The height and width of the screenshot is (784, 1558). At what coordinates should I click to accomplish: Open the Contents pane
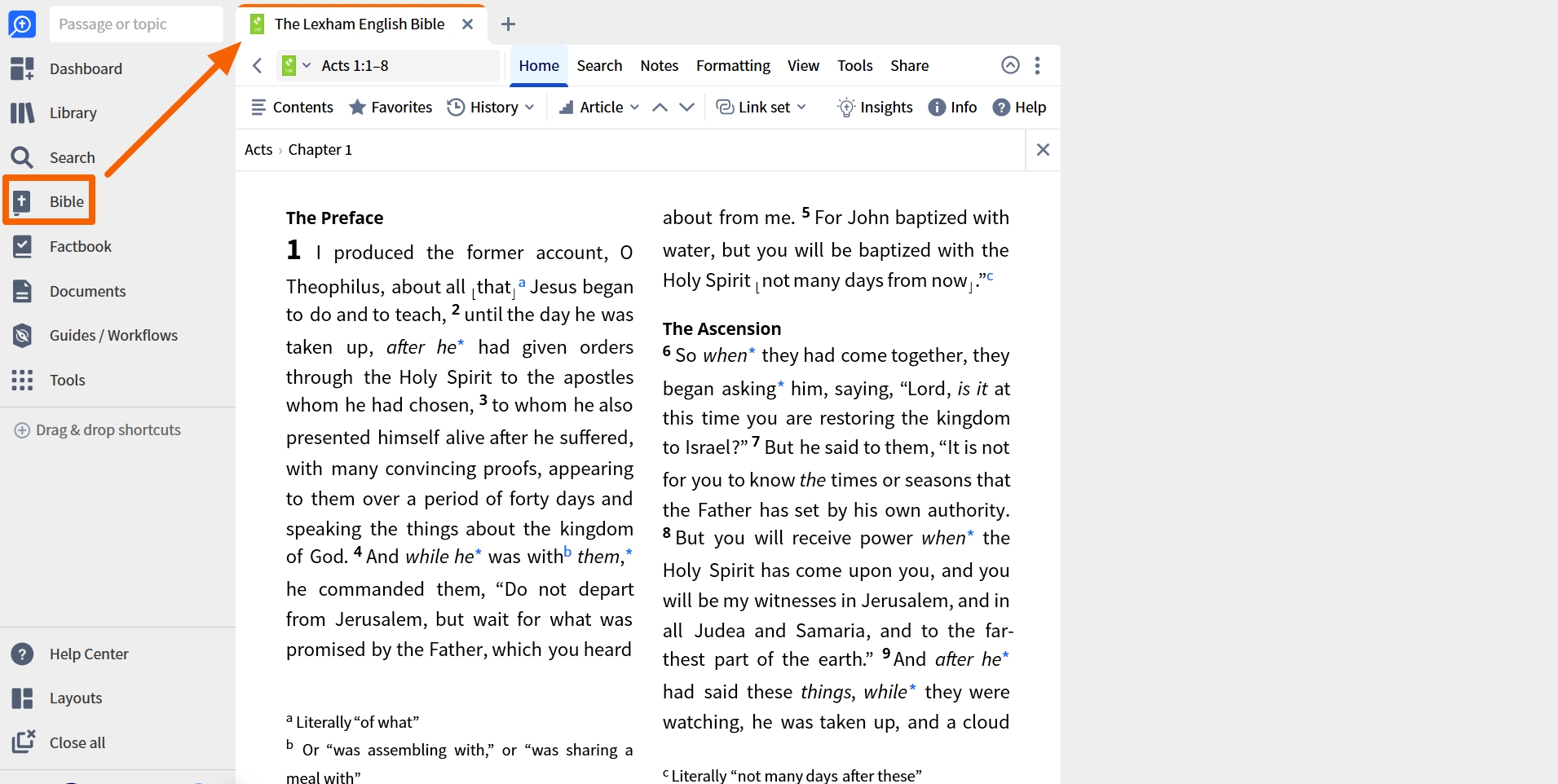(292, 107)
